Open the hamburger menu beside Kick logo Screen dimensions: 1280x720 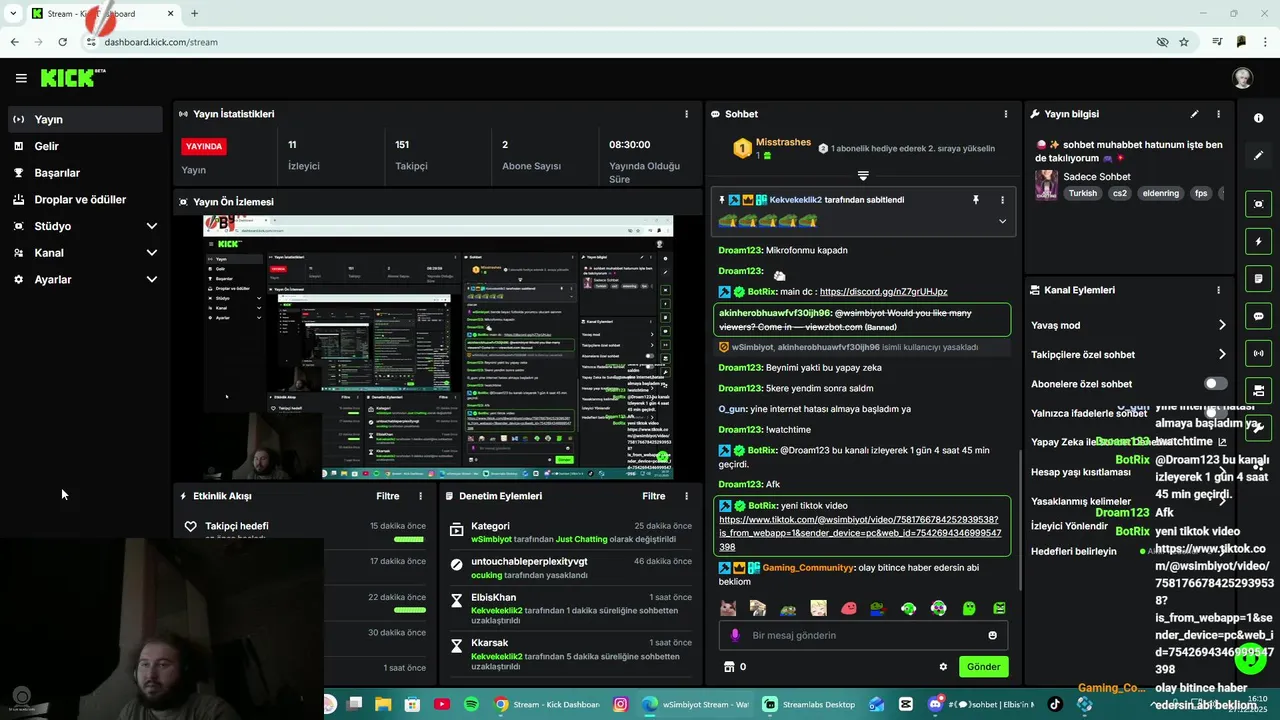tap(21, 78)
